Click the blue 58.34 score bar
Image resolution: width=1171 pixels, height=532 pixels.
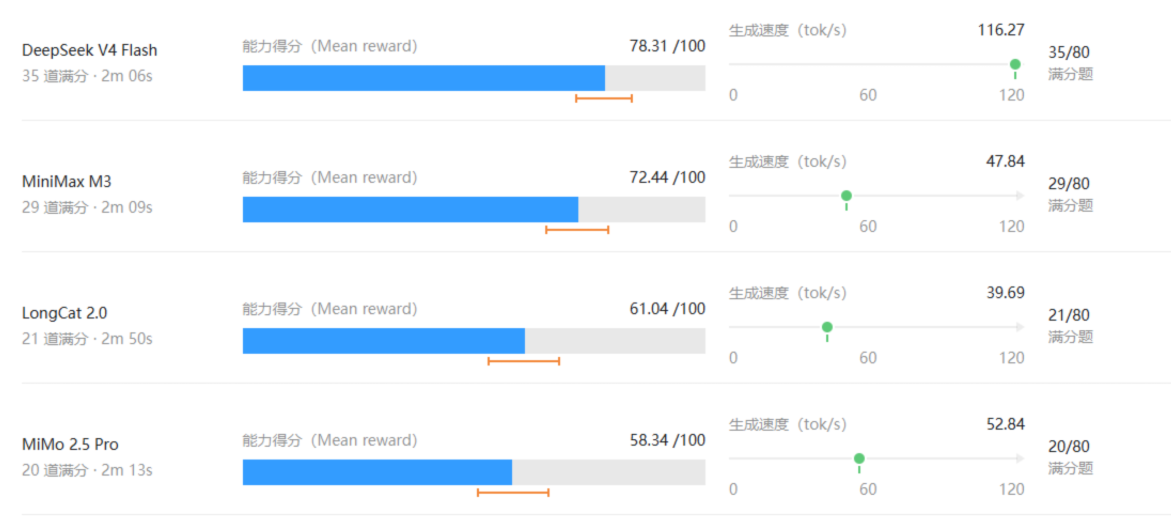pos(377,473)
